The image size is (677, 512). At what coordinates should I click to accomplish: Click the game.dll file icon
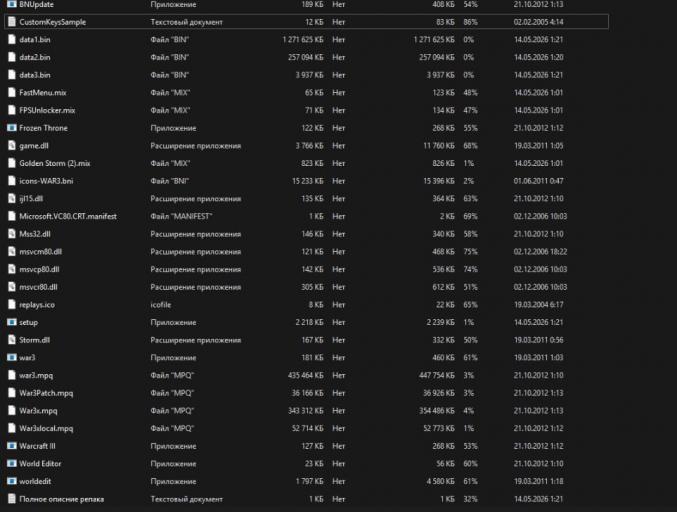12,146
